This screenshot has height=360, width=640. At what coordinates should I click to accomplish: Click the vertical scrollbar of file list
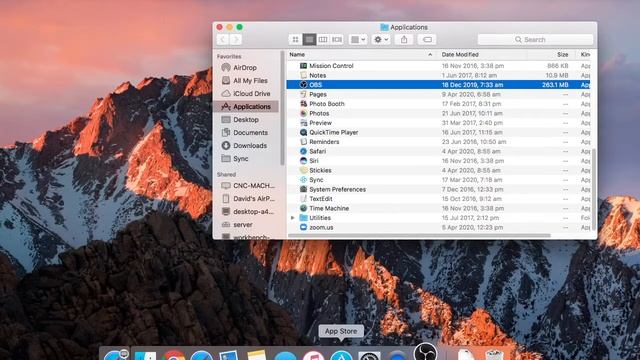pyautogui.click(x=594, y=190)
